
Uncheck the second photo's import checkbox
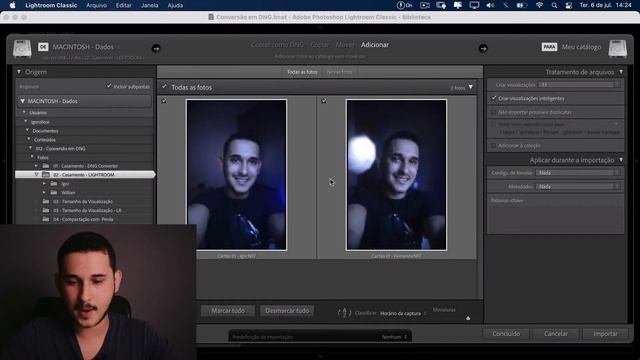click(324, 100)
